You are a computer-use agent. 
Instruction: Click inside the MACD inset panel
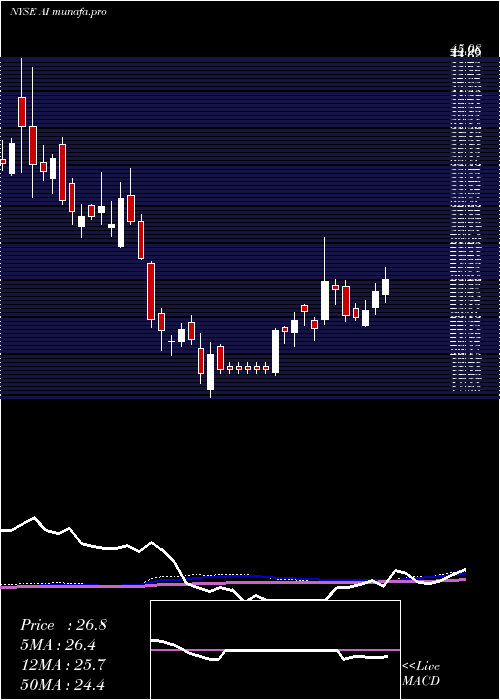[x=275, y=650]
